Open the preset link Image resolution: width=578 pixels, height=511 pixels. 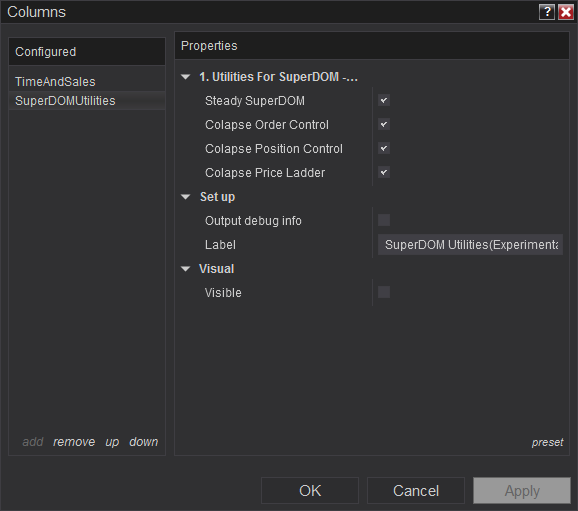tap(547, 442)
